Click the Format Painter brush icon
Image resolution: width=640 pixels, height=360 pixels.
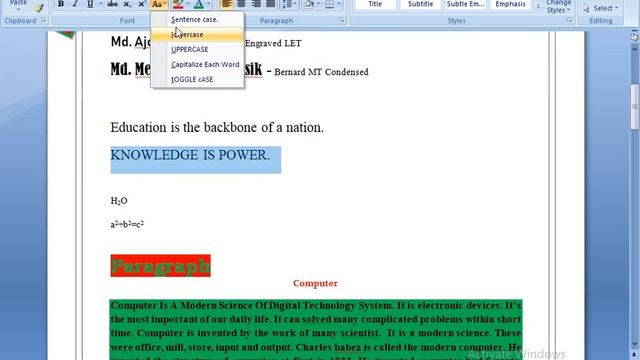[x=39, y=8]
